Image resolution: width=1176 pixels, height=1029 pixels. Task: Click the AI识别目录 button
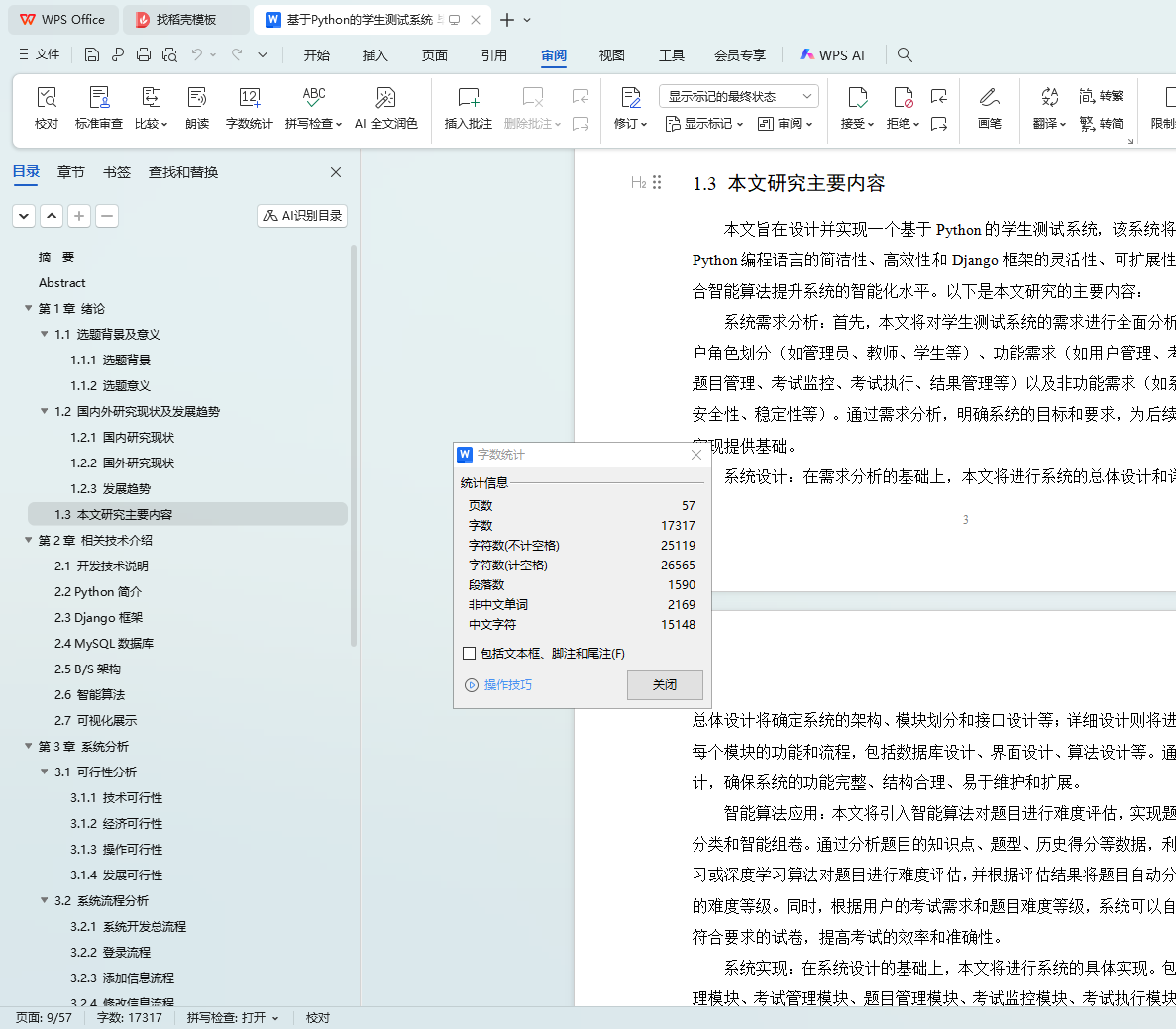point(302,216)
